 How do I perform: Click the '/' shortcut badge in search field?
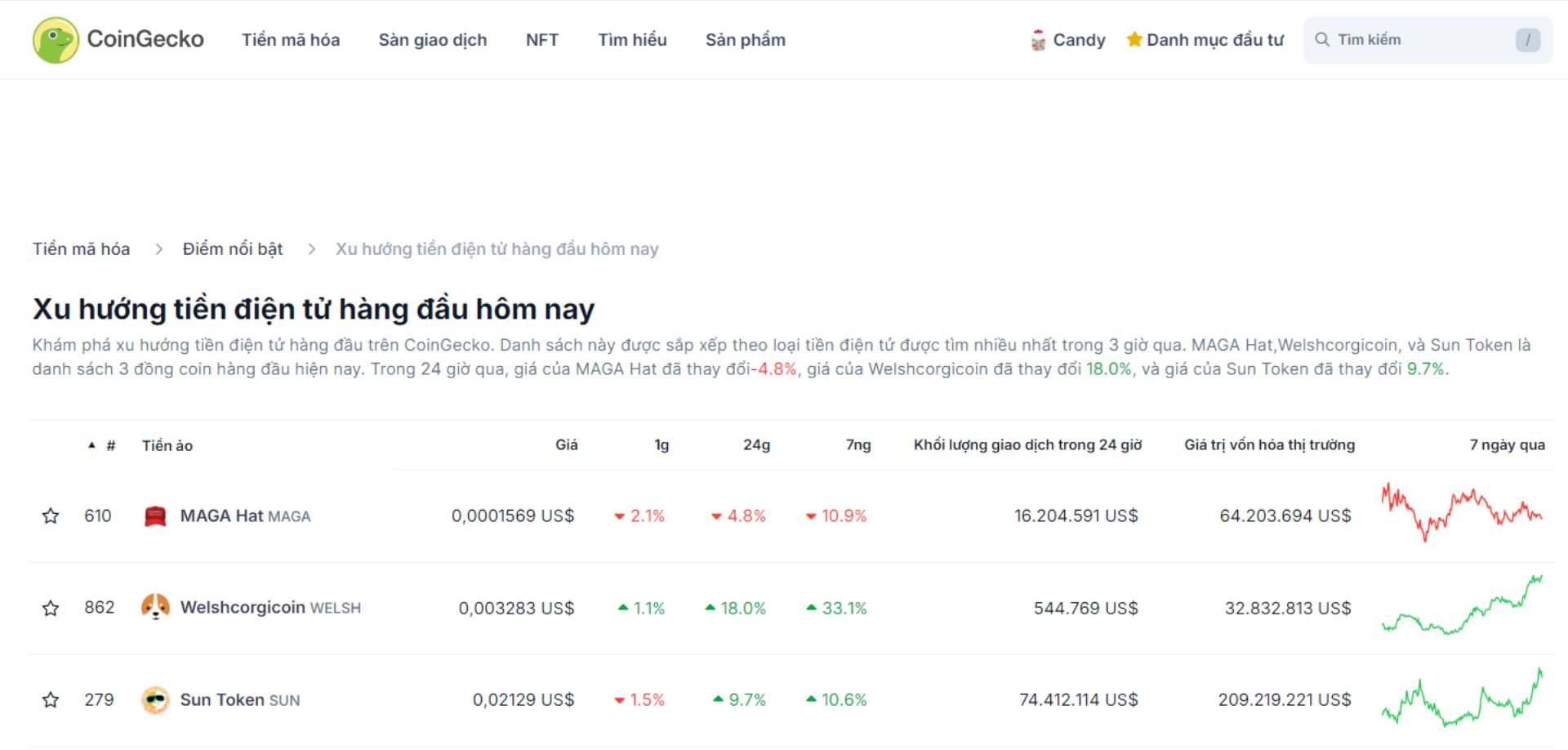click(x=1526, y=38)
